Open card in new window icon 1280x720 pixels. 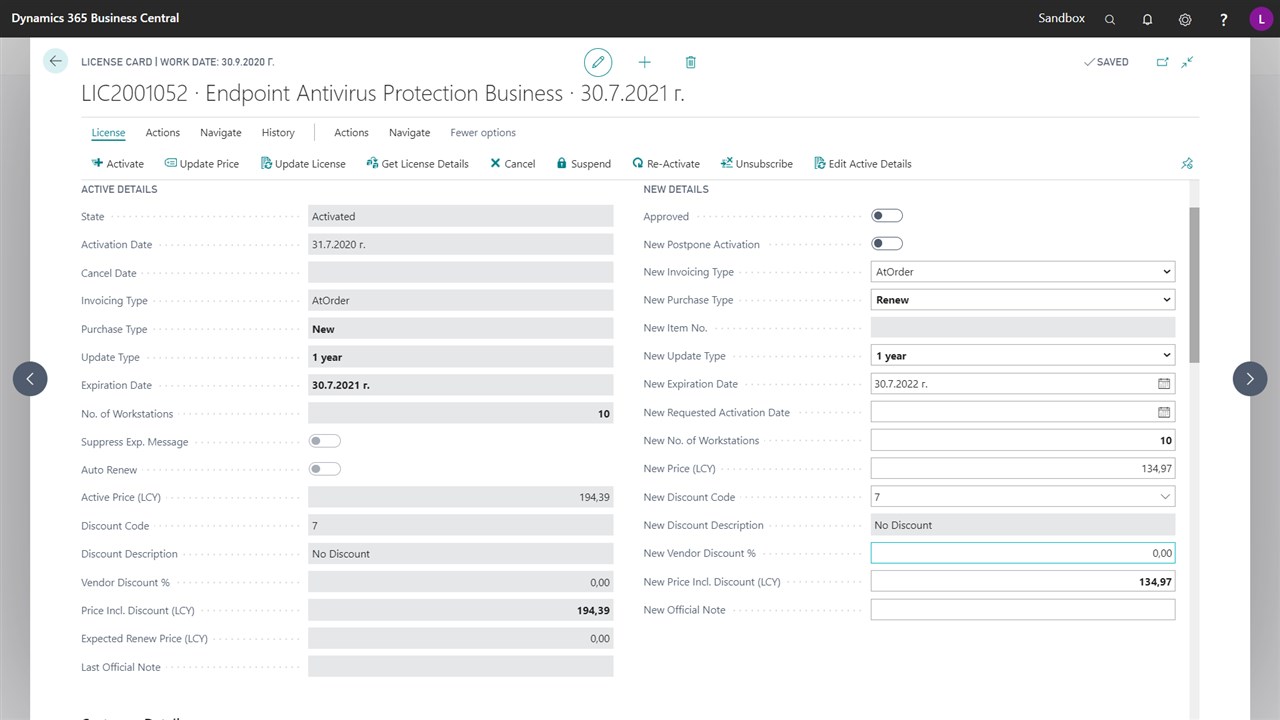pos(1162,62)
